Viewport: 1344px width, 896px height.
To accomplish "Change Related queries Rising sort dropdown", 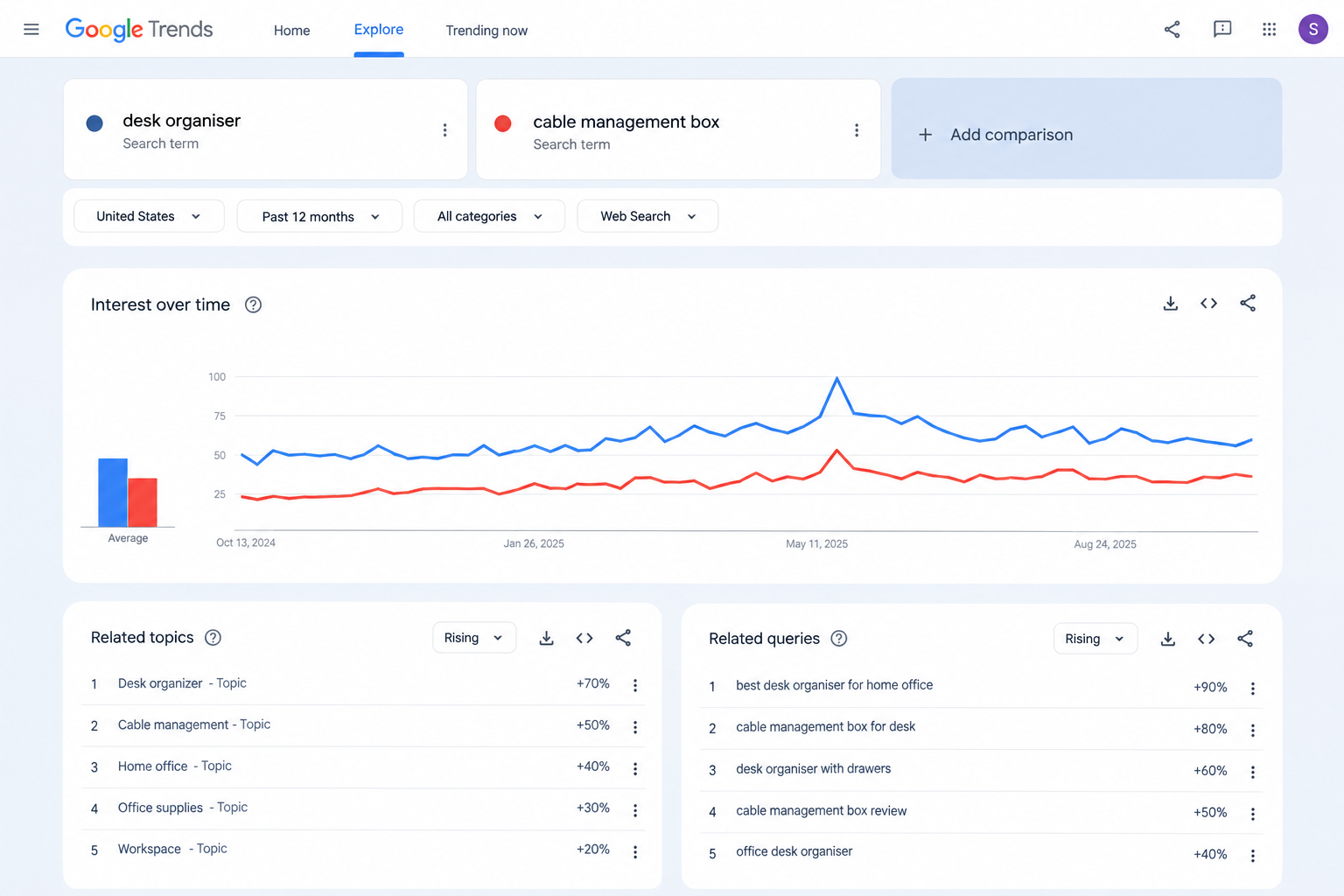I will [x=1095, y=639].
